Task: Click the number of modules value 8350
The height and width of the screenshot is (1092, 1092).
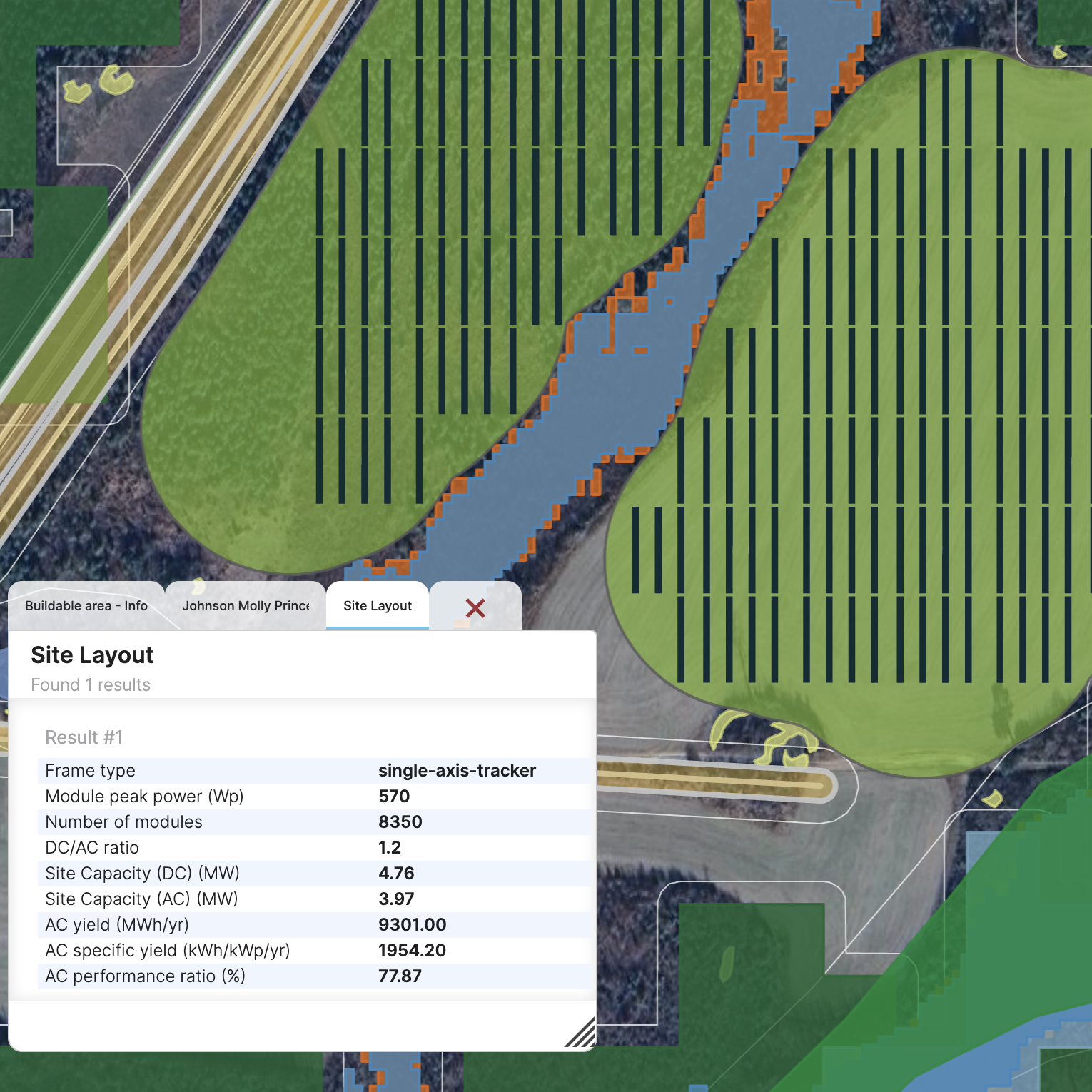Action: (x=400, y=822)
